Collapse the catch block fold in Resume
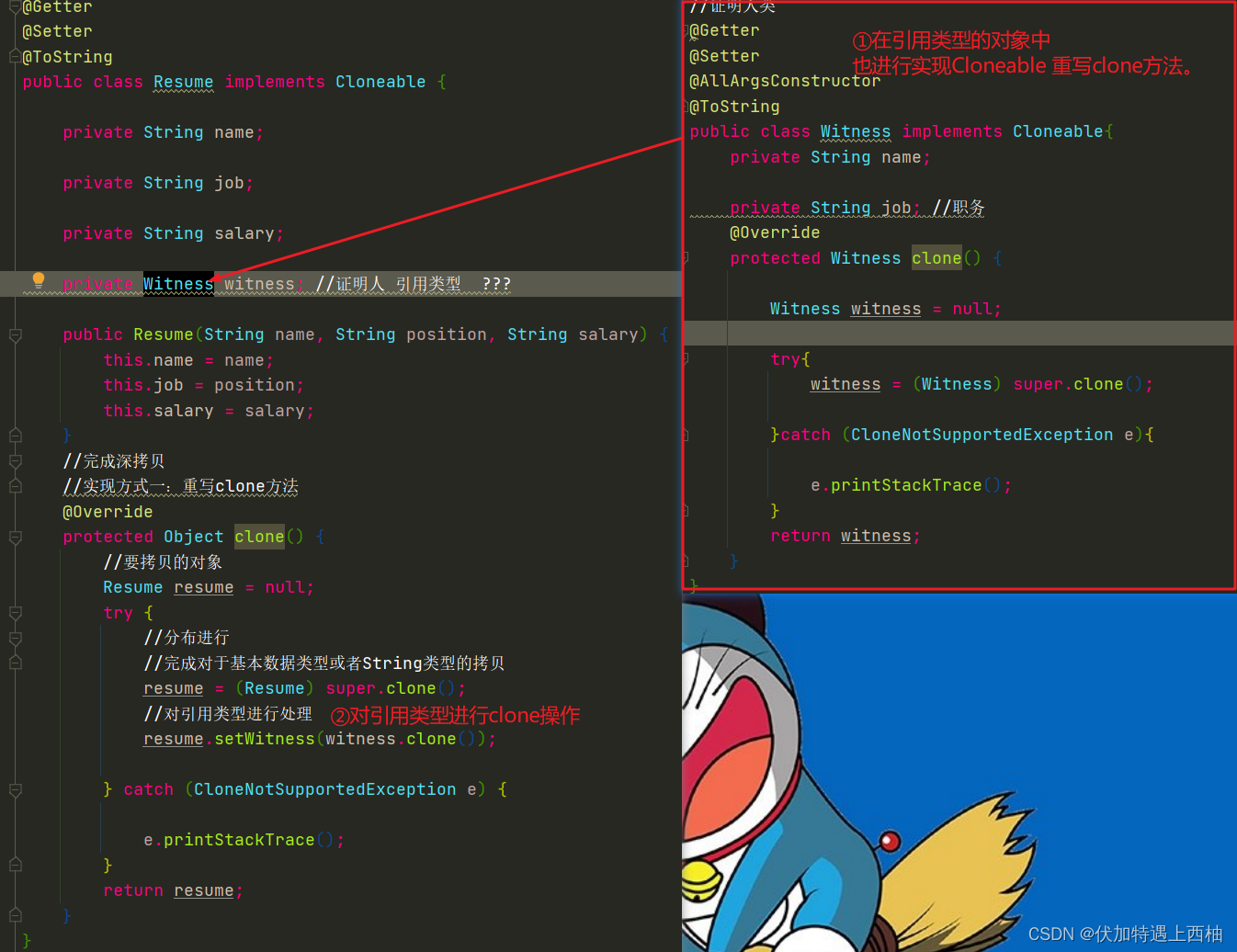 pos(15,789)
